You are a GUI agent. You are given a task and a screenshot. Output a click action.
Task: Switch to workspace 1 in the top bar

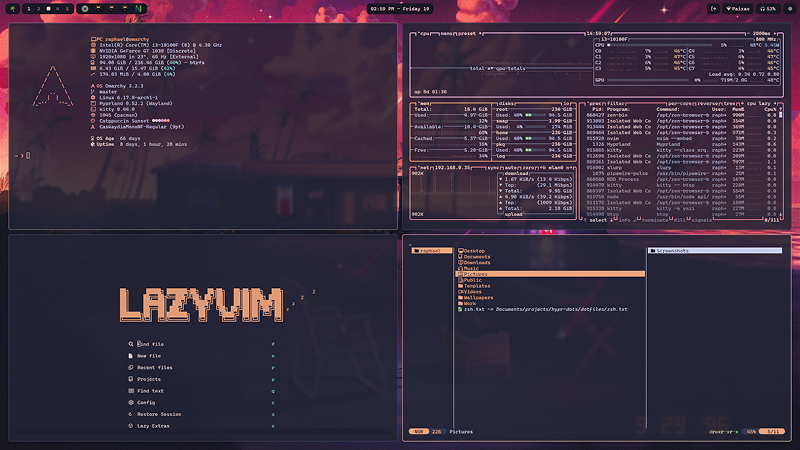pos(29,9)
